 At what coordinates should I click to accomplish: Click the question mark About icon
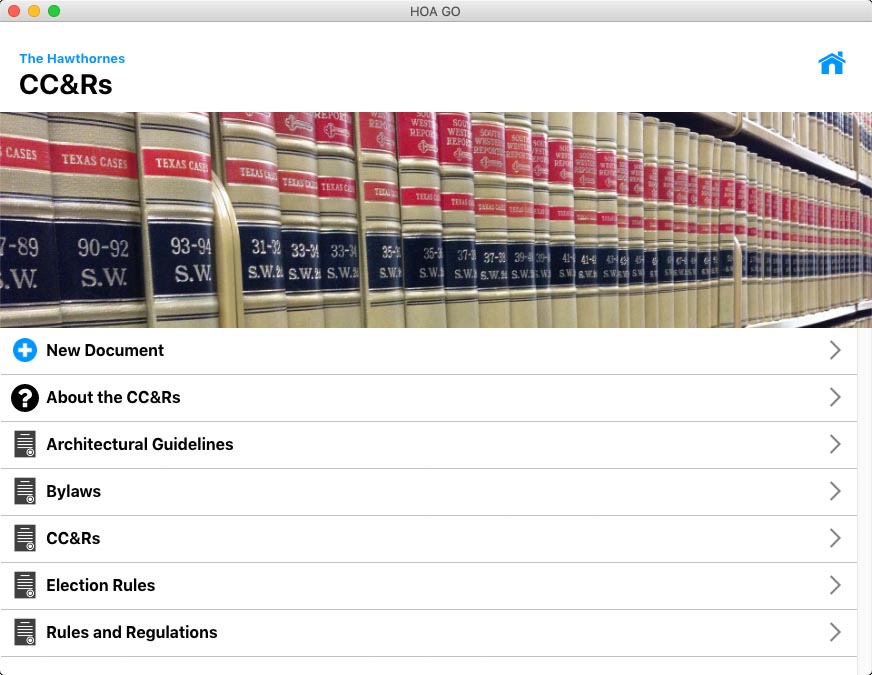(x=25, y=397)
